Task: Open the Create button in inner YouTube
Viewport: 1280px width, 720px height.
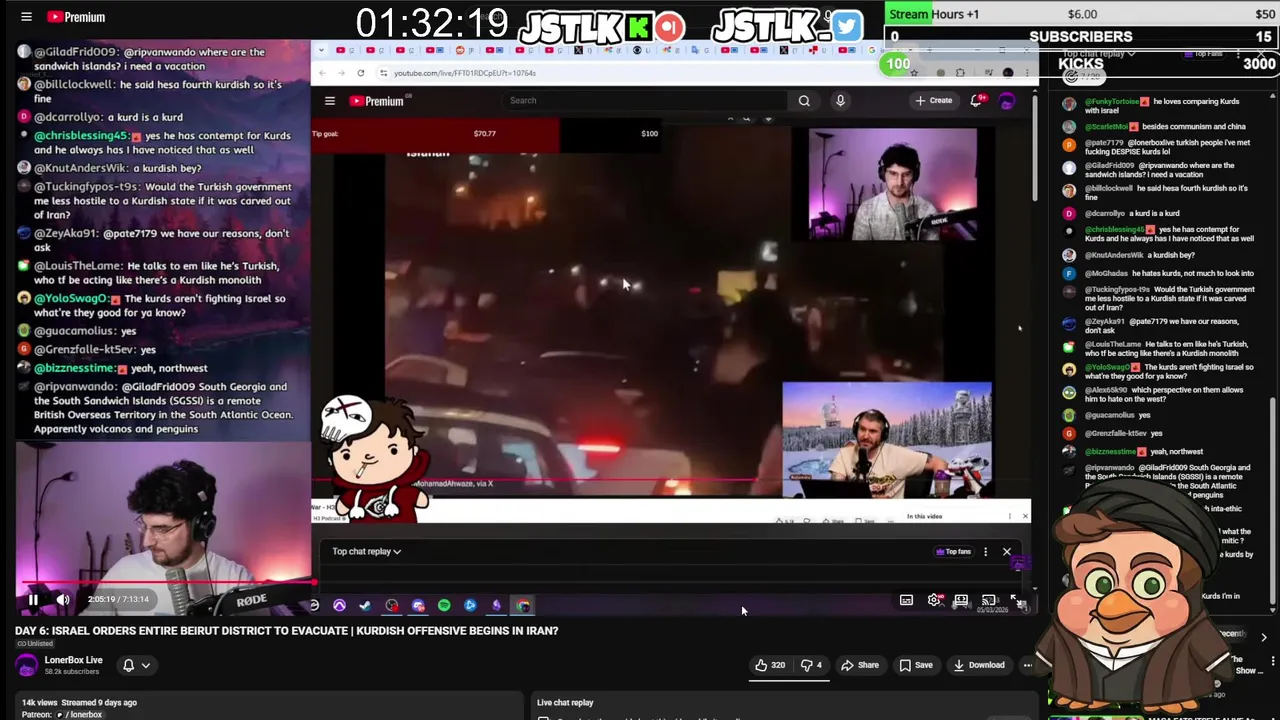Action: (934, 100)
